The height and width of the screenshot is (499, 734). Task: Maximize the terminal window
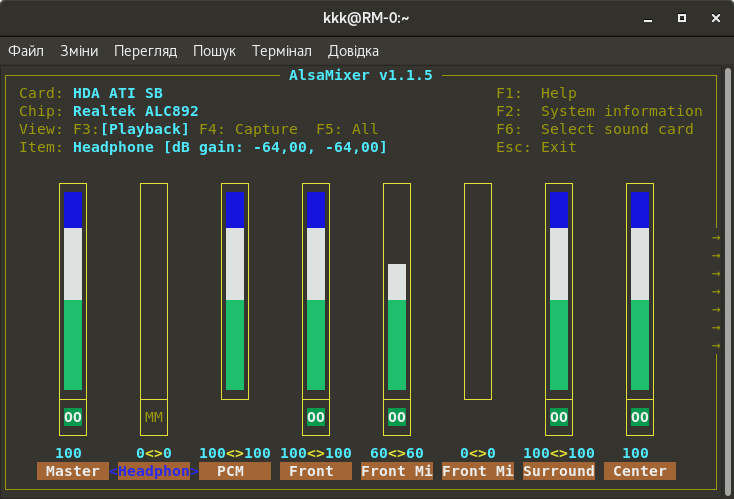(681, 18)
